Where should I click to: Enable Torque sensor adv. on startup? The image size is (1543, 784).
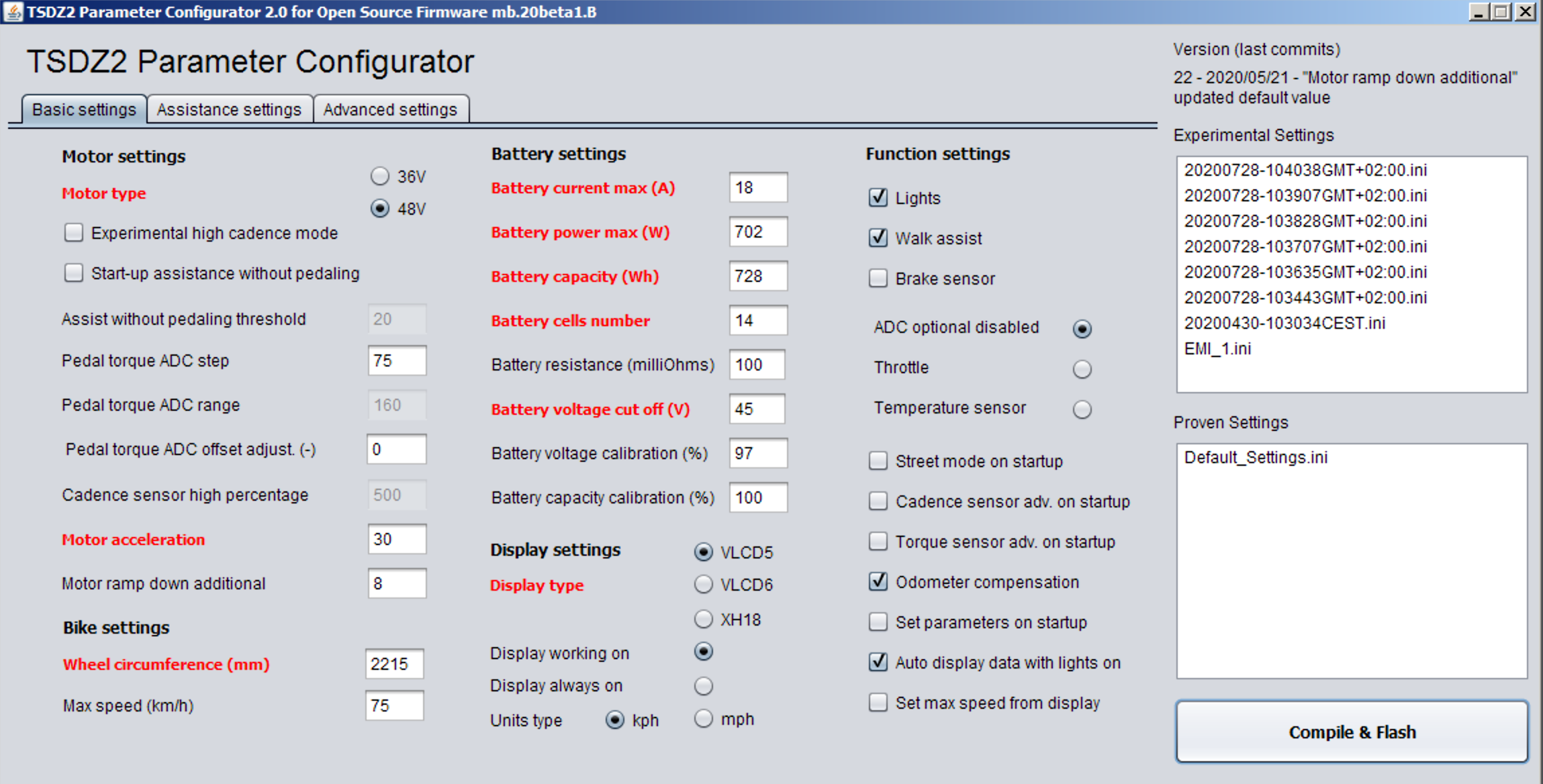tap(992, 542)
